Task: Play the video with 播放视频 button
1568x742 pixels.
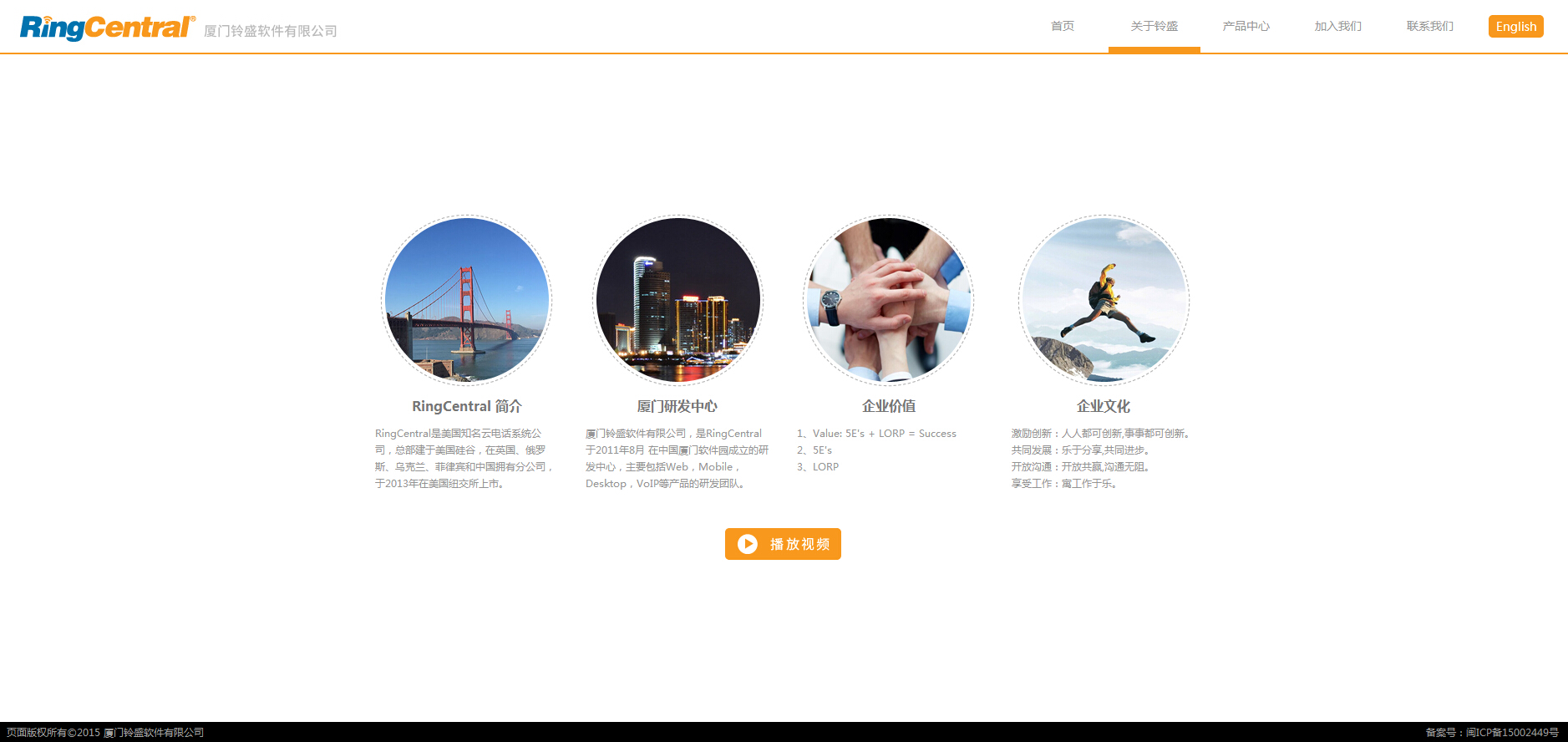Action: [783, 544]
